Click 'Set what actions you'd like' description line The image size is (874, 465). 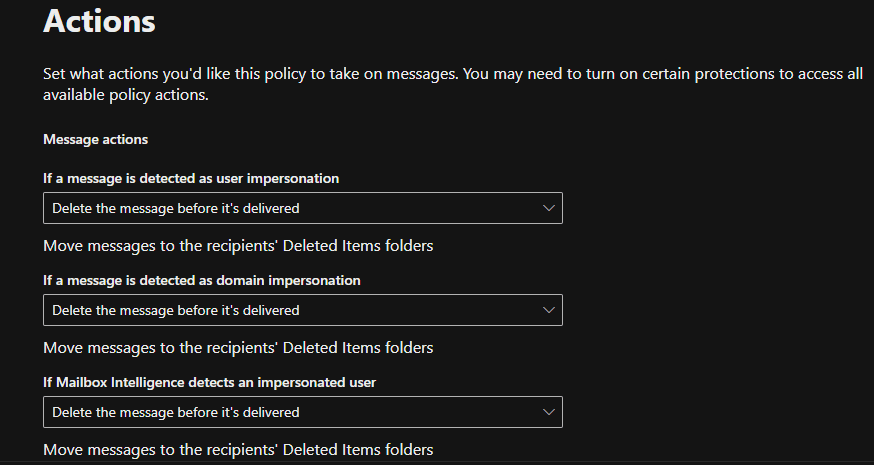(x=452, y=75)
